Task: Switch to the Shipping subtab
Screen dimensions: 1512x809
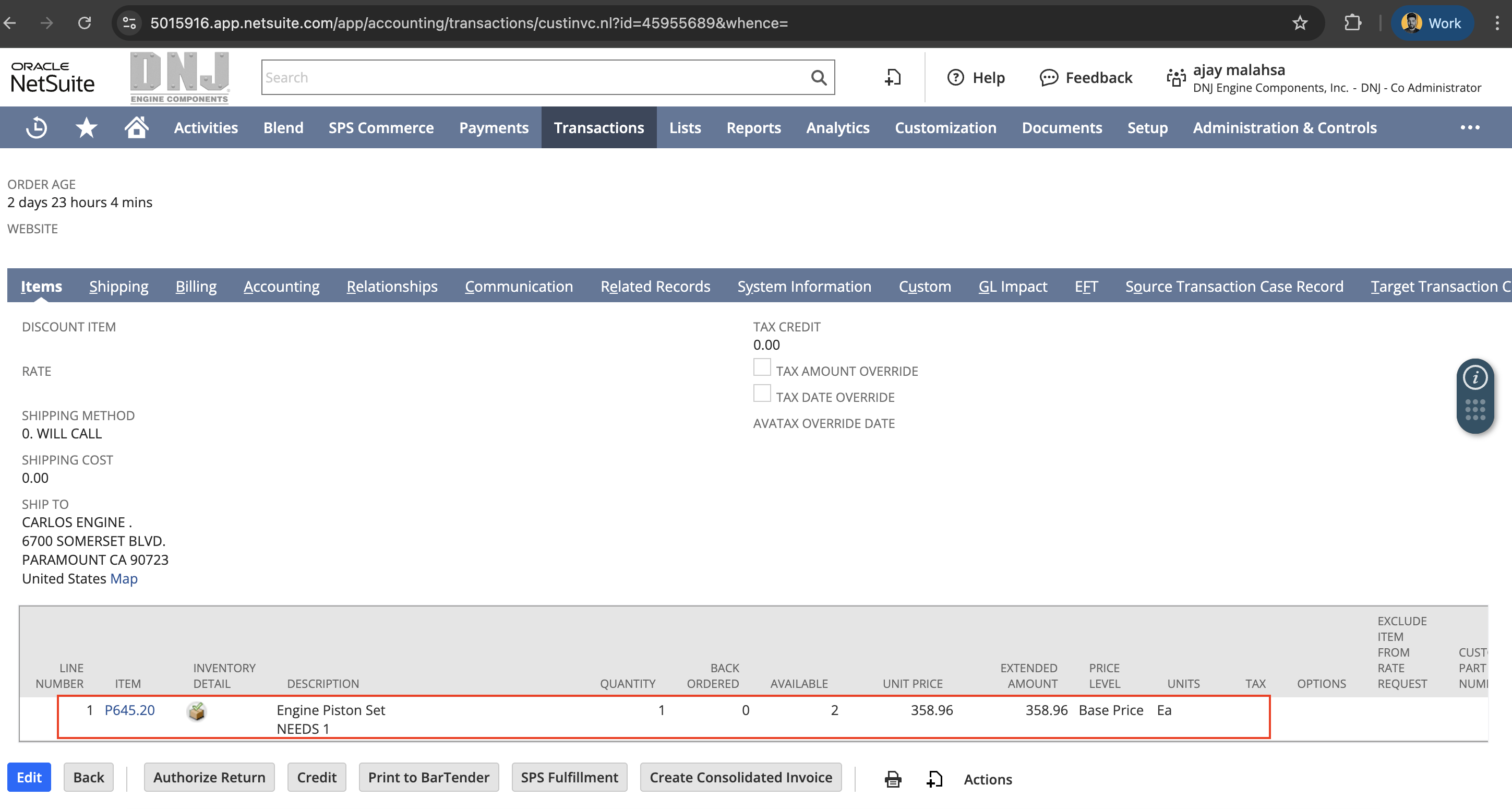Action: 118,287
